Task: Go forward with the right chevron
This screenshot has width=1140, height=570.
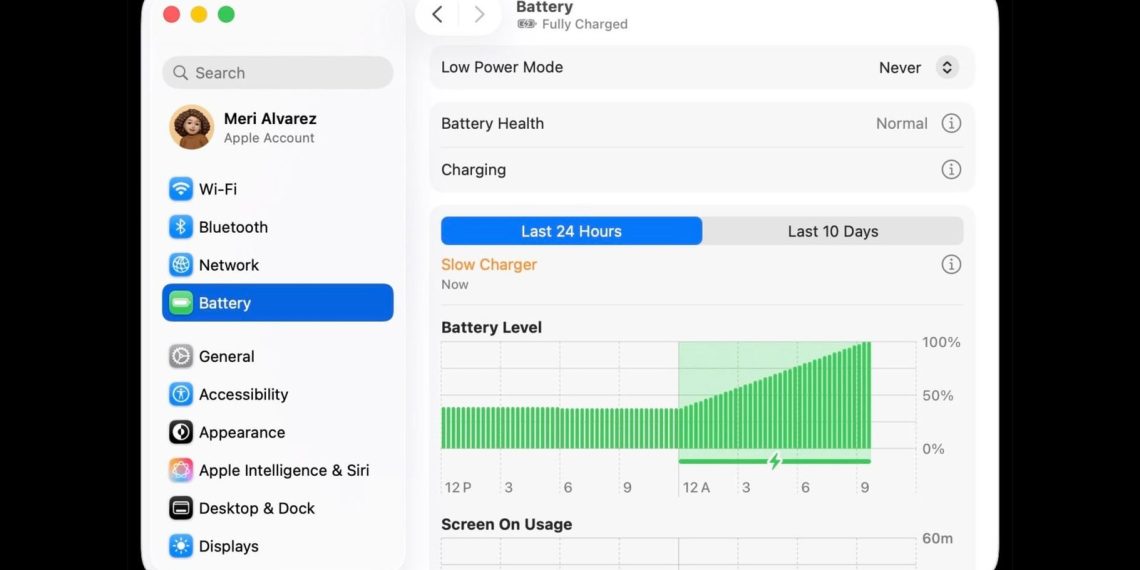Action: [479, 15]
